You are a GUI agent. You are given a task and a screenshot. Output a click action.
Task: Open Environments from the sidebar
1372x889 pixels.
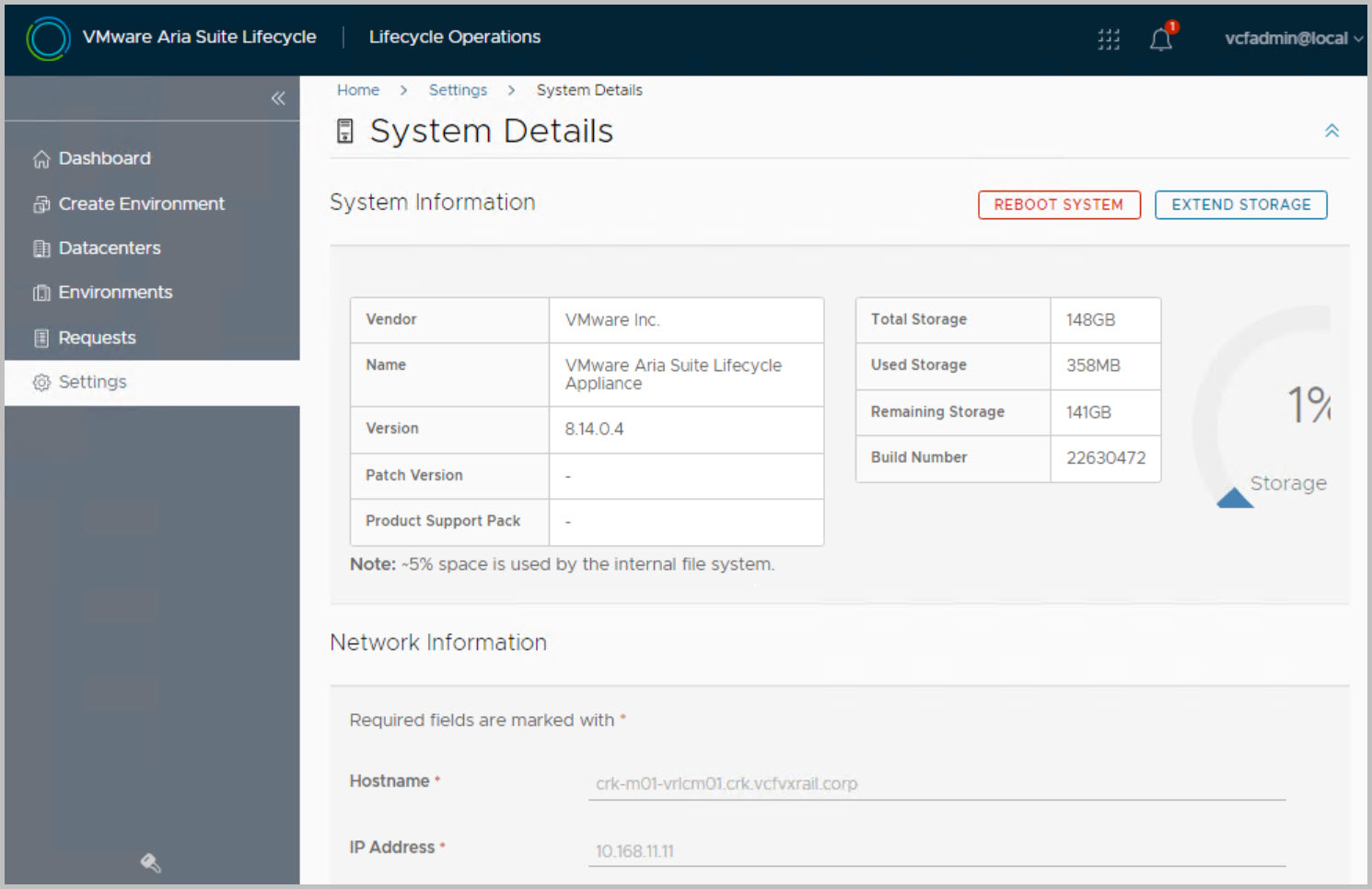115,293
